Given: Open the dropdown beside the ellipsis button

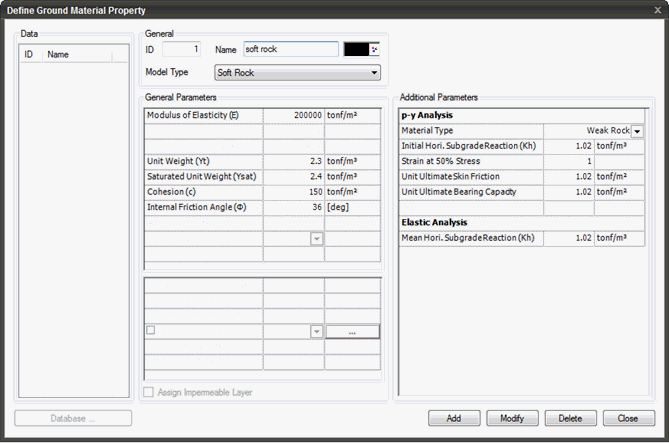Looking at the screenshot, I should point(317,332).
